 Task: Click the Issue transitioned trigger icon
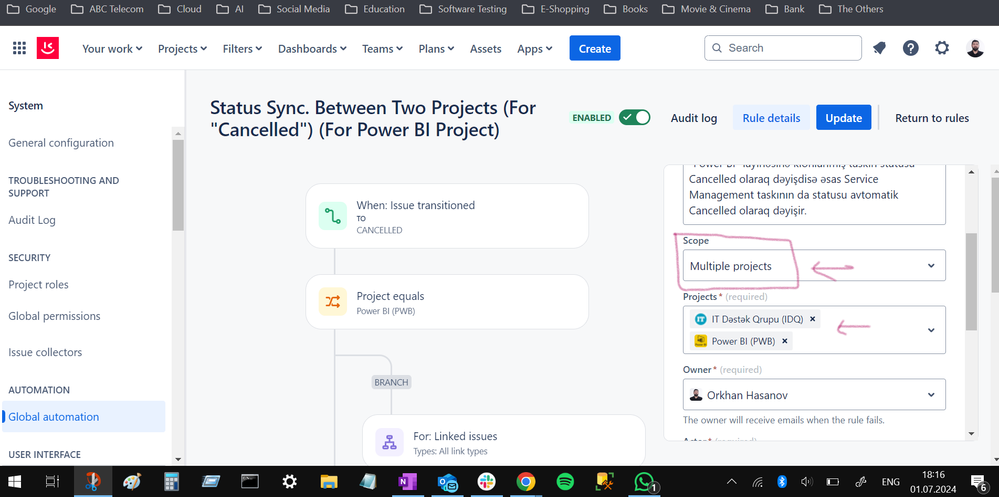click(x=333, y=216)
